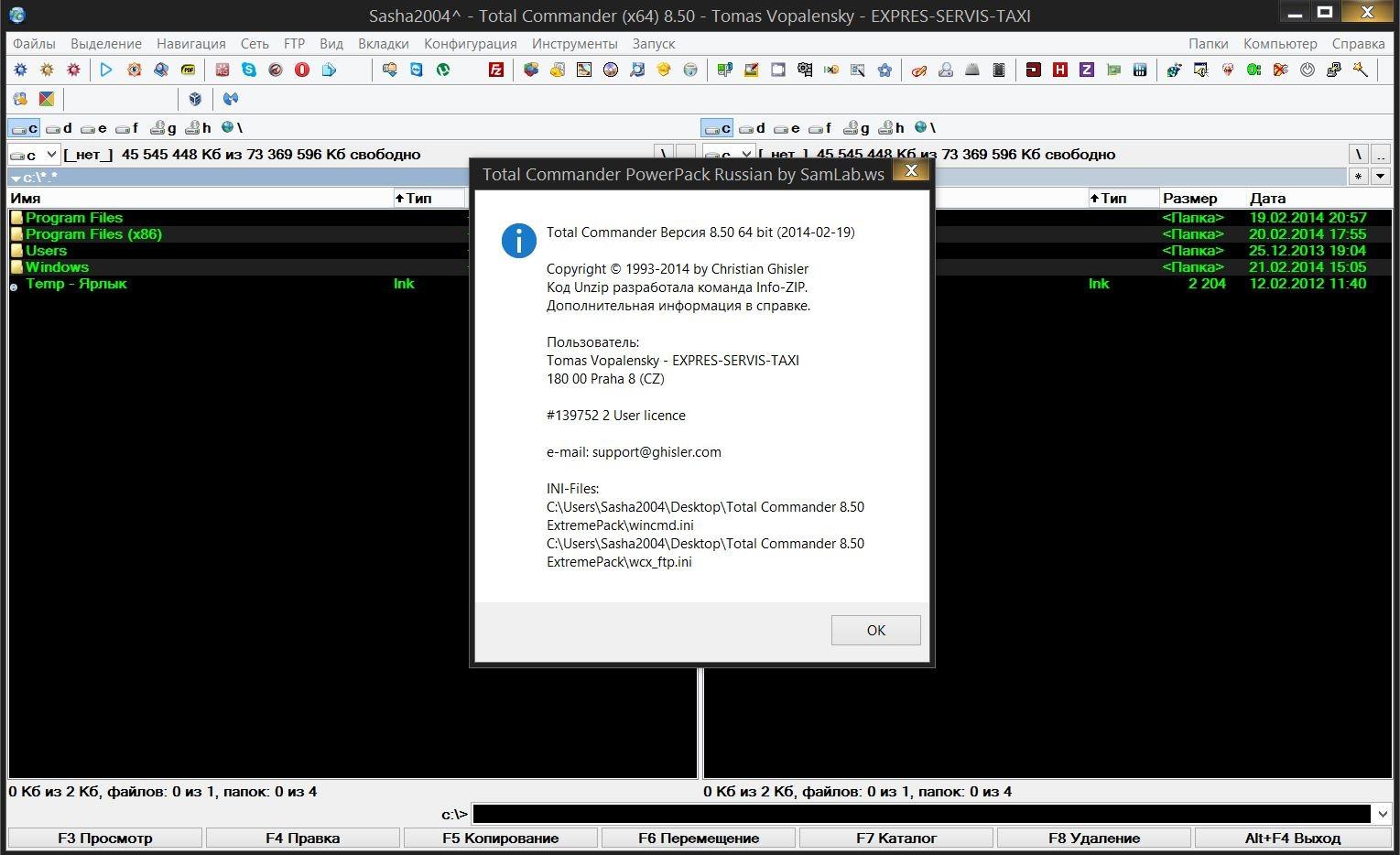Click Alt+F4 Выход button
The width and height of the screenshot is (1400, 855).
1293,838
